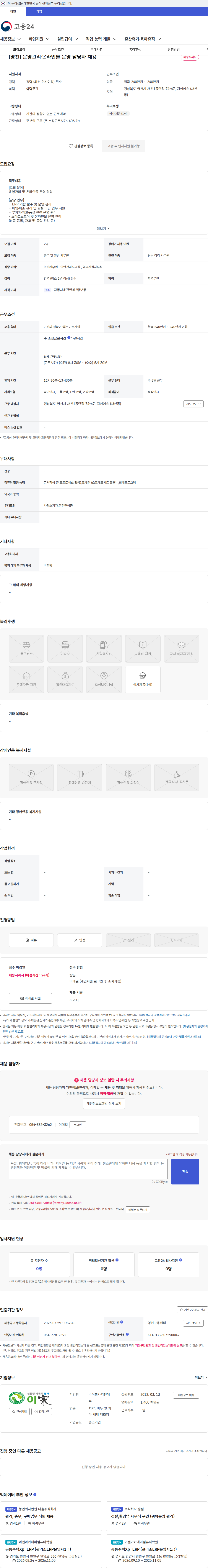This screenshot has height=1568, width=208.
Task: Select the 전형방법 section tab
Action: (174, 49)
